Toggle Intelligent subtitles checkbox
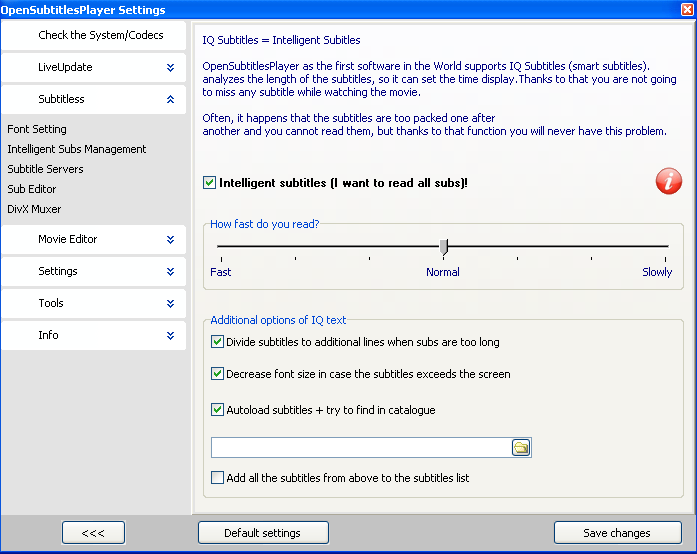This screenshot has width=697, height=554. coord(209,183)
